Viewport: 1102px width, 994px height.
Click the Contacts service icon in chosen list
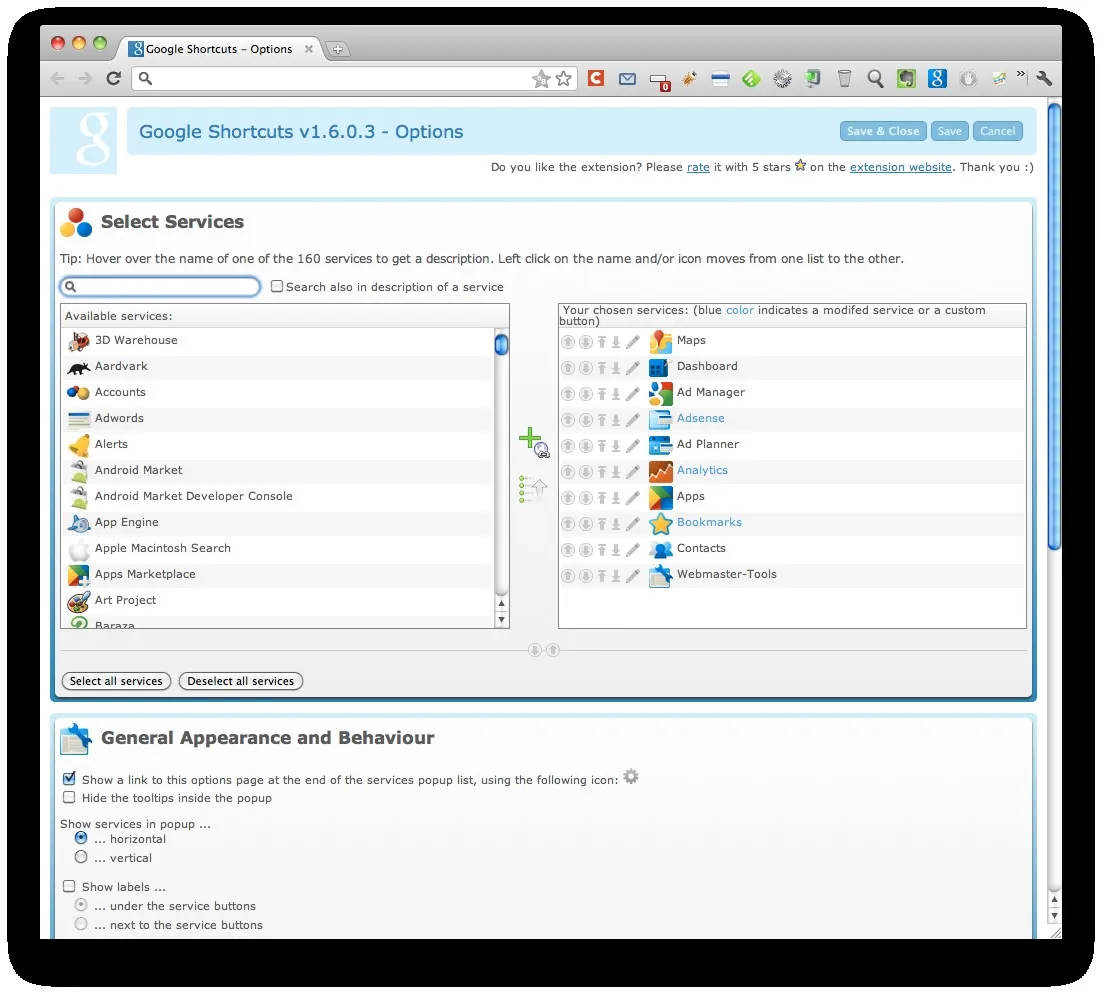661,549
